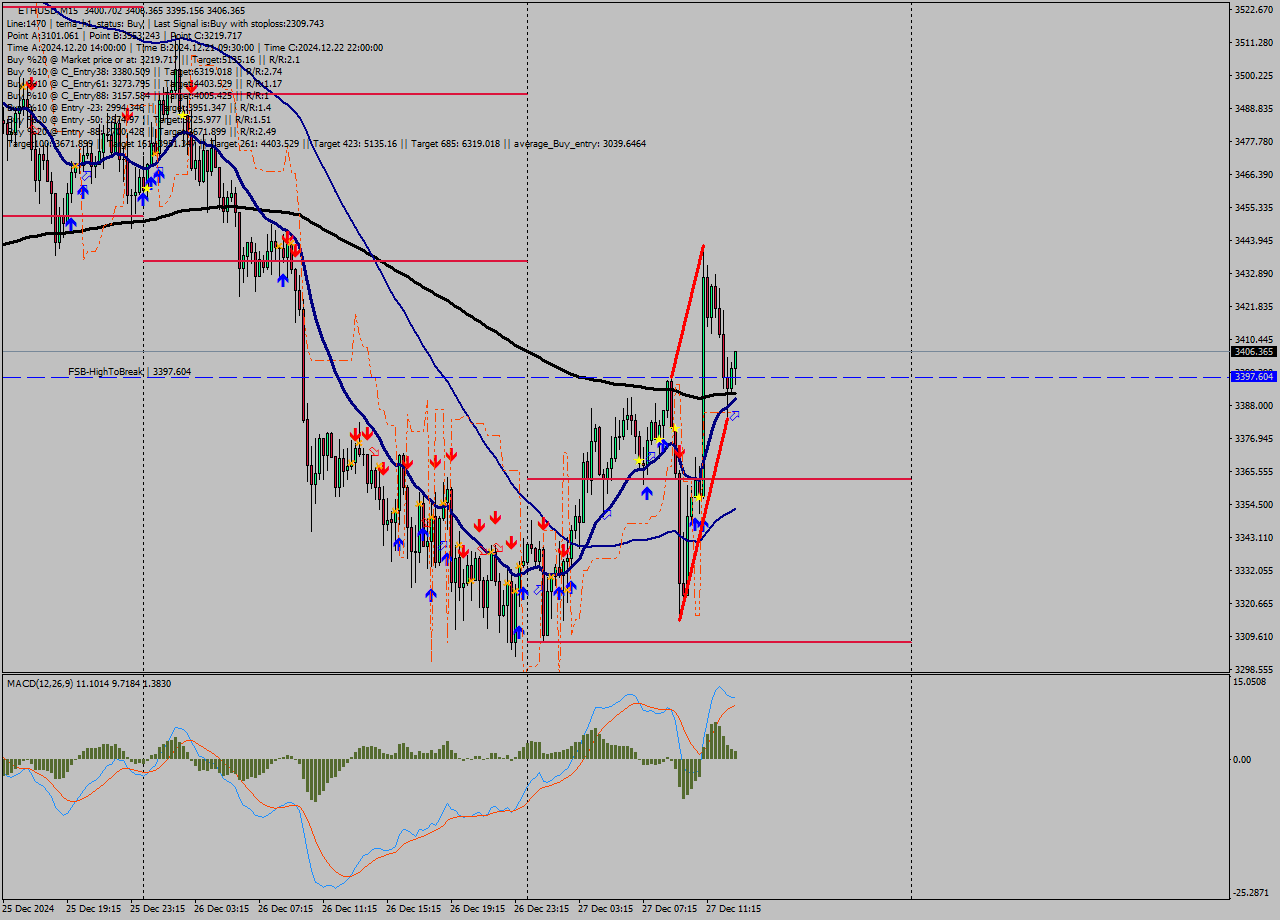
Task: Click the 3466.390 price scale label
Action: [1254, 175]
